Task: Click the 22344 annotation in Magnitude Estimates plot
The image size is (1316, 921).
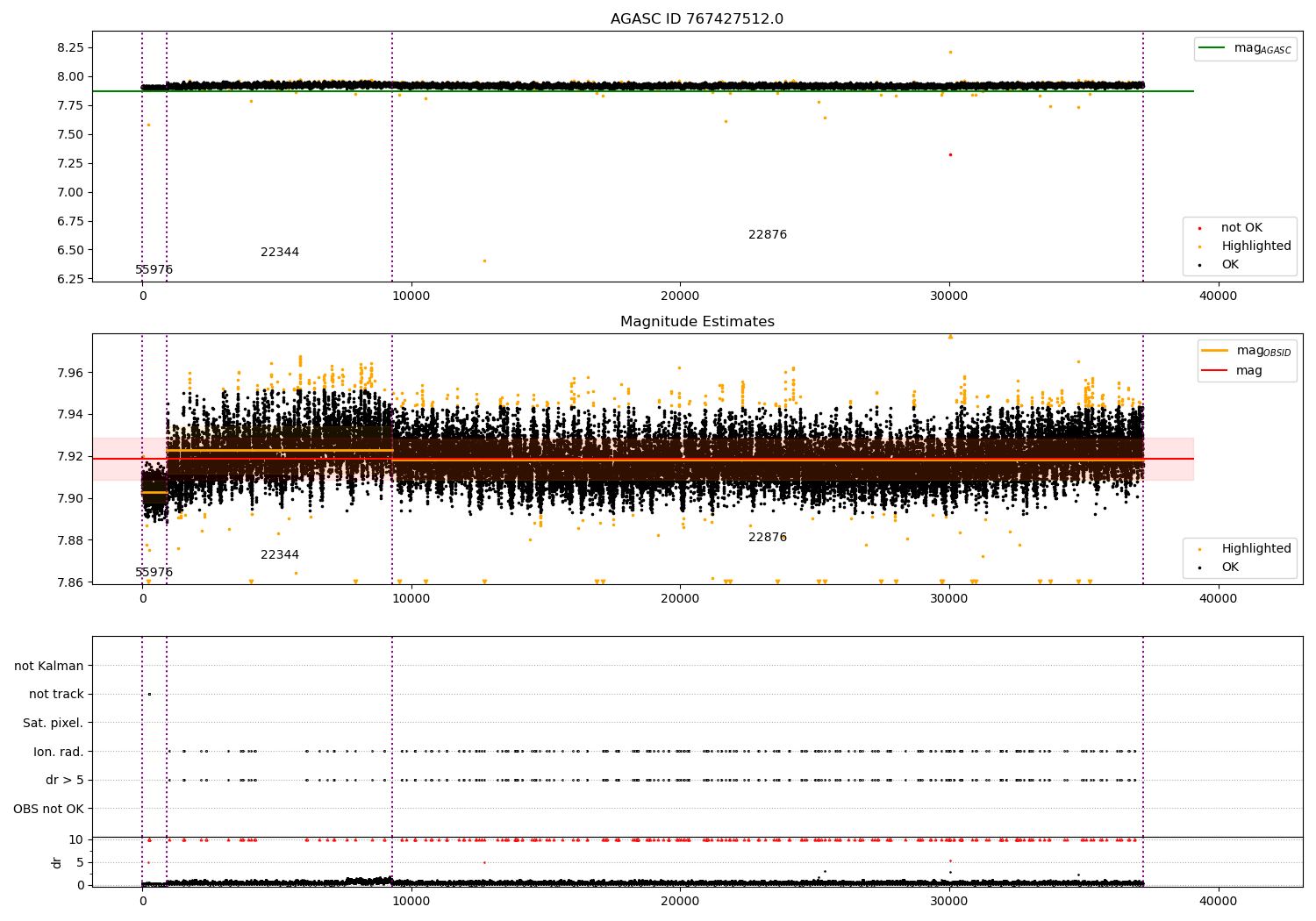Action: pyautogui.click(x=280, y=555)
